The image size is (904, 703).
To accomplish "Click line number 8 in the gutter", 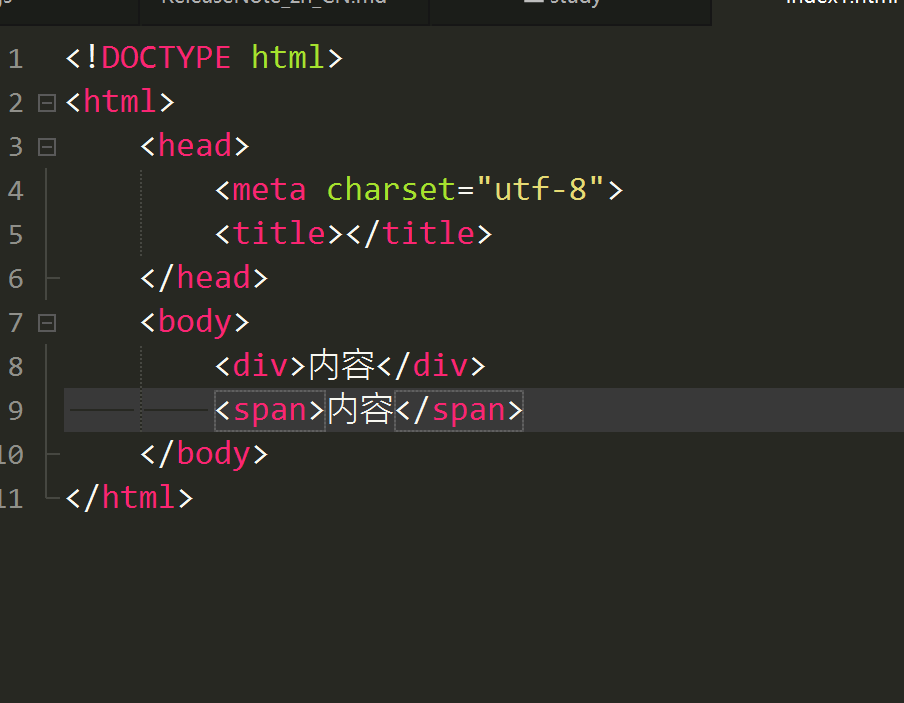I will tap(15, 366).
